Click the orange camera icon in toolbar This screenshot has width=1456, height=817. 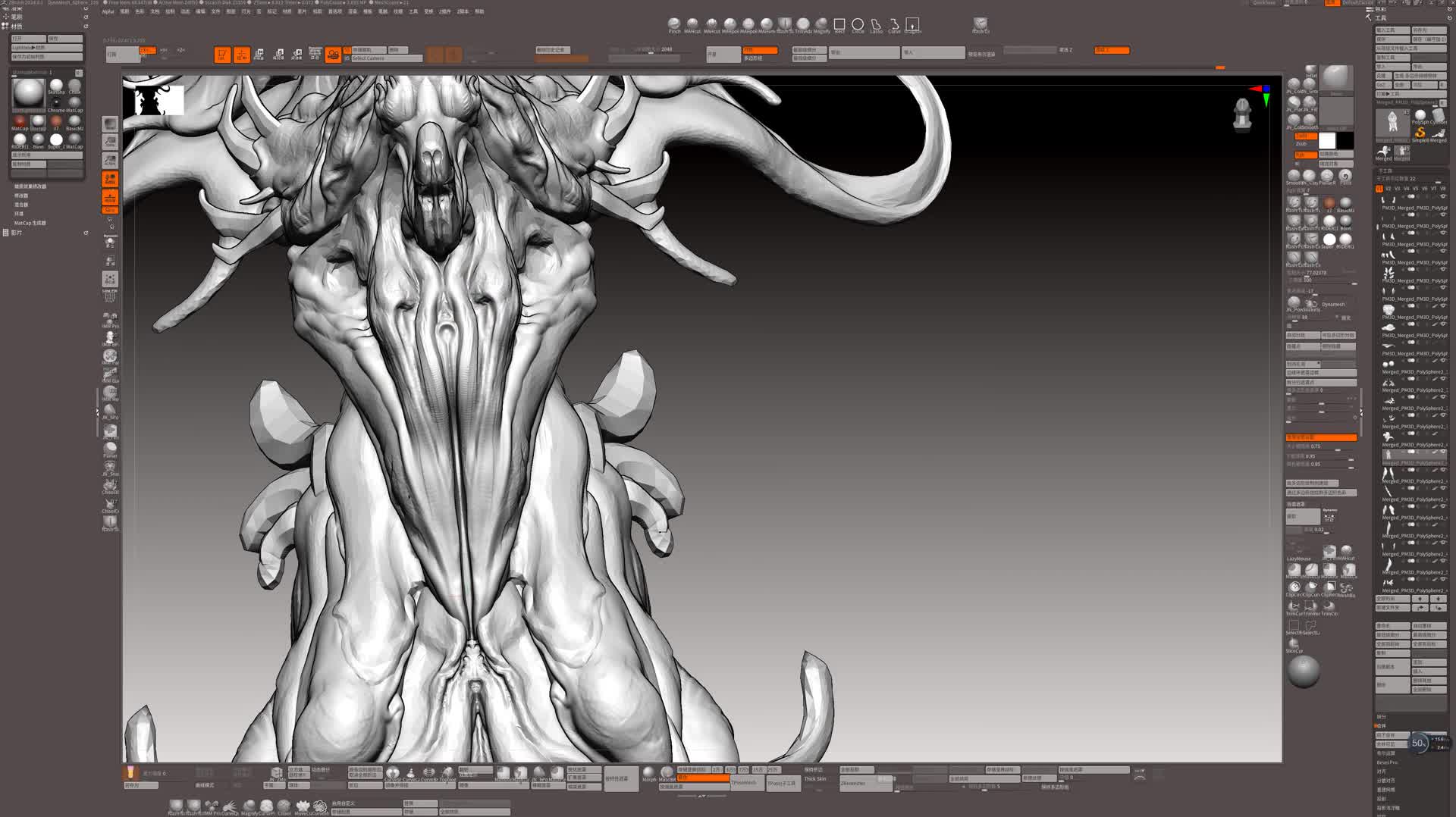tap(333, 55)
